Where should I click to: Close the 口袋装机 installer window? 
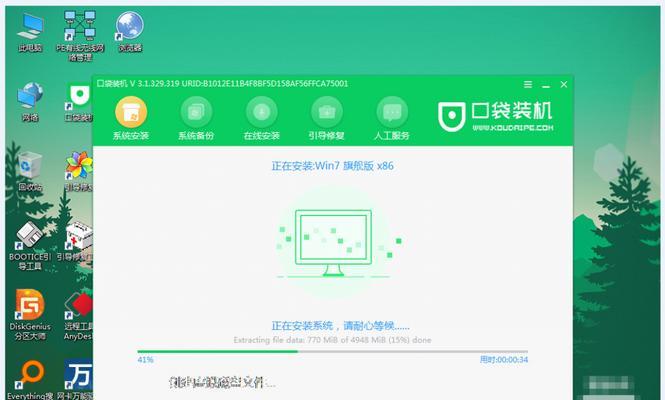tap(564, 84)
